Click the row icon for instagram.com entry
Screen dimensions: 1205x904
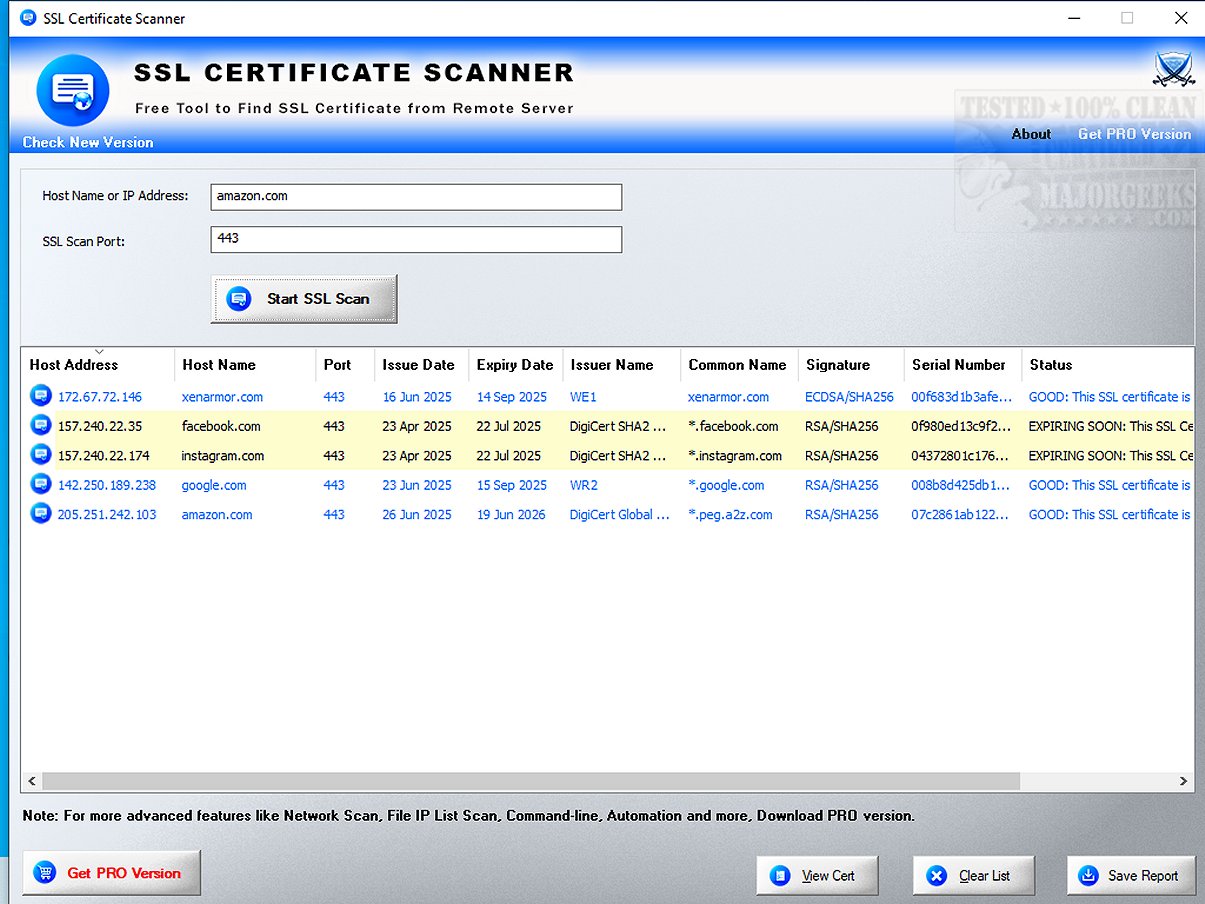tap(41, 455)
